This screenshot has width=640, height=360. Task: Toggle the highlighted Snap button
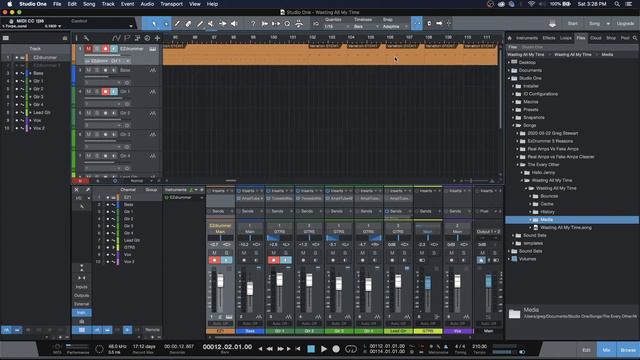tap(417, 24)
